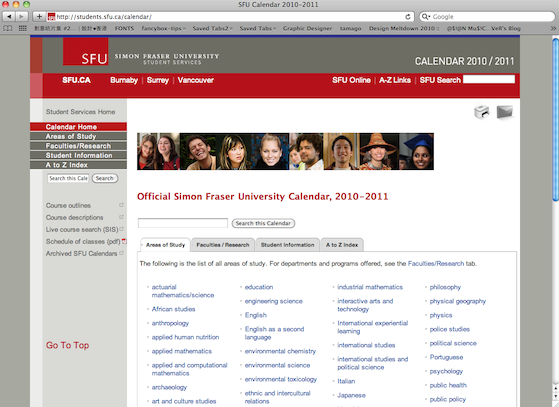Click the printer icon
The height and width of the screenshot is (407, 559).
(x=482, y=112)
